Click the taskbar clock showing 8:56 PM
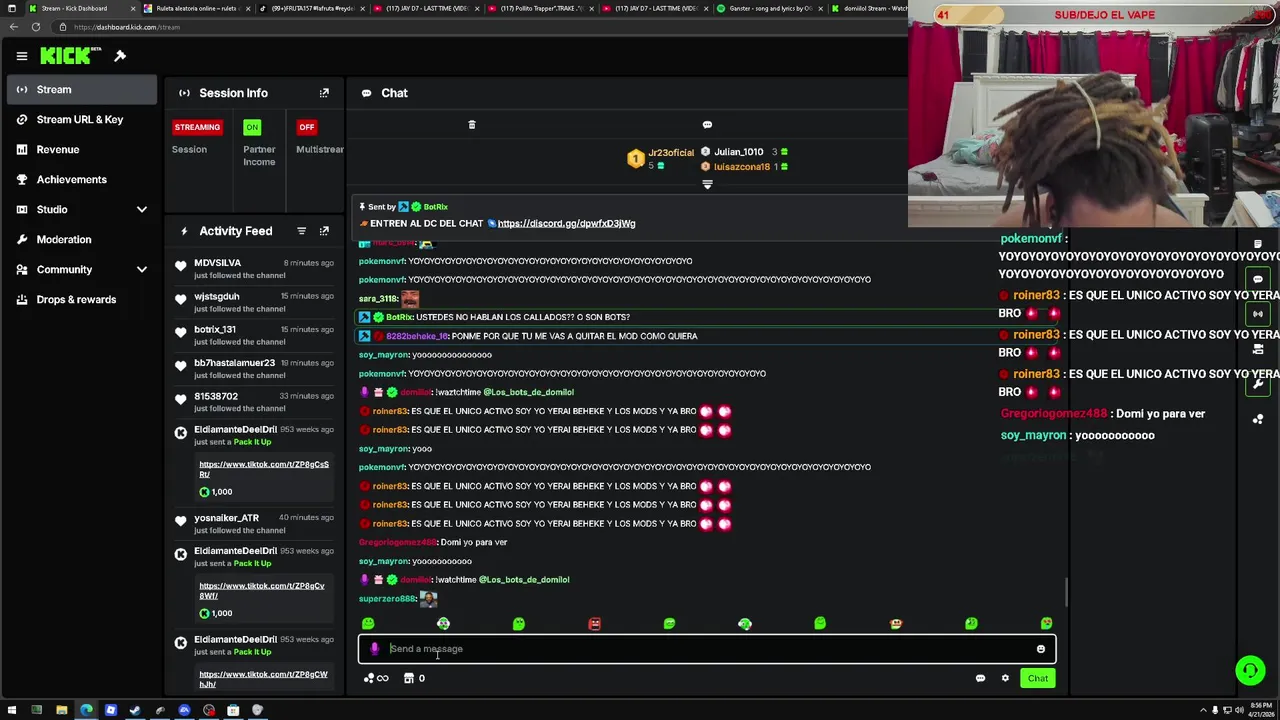This screenshot has height=720, width=1280. pyautogui.click(x=1261, y=711)
